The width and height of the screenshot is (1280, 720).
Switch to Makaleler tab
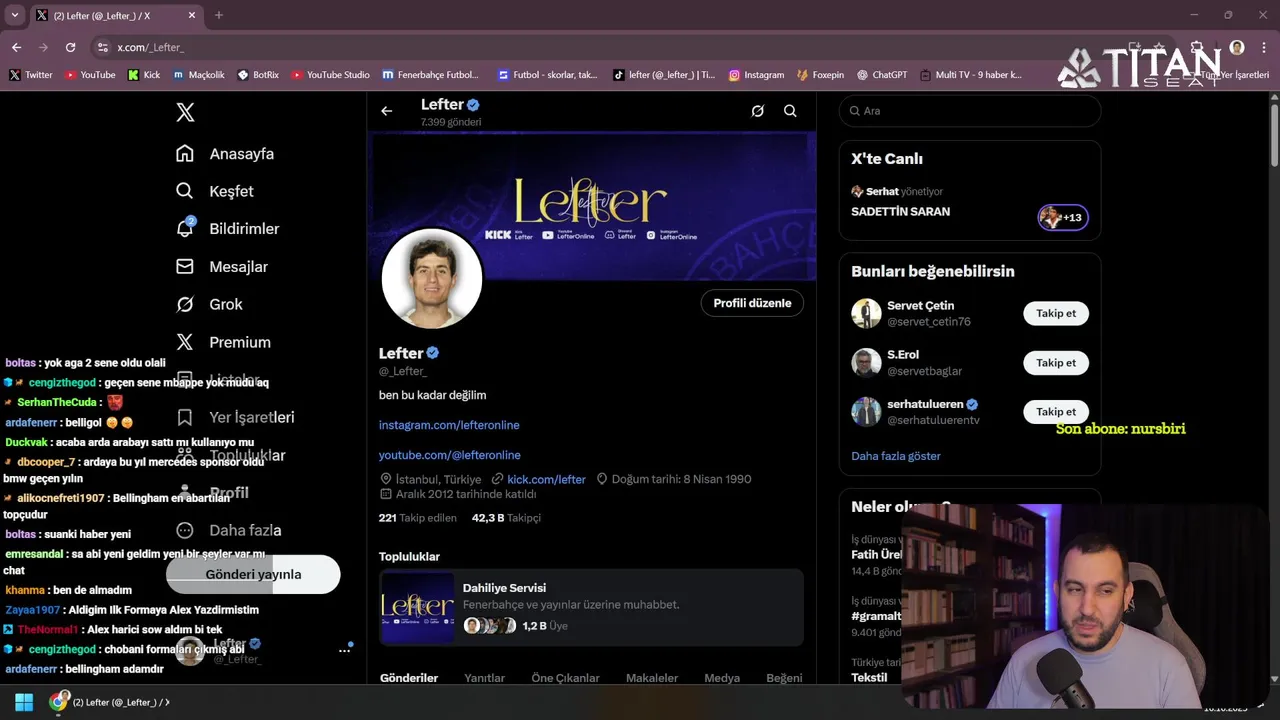(x=652, y=678)
